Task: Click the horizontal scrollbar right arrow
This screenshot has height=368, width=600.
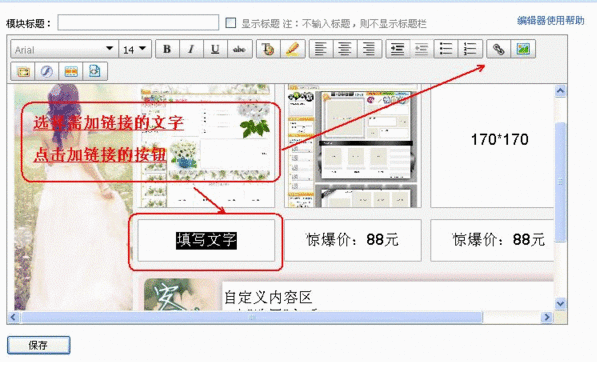Action: (546, 317)
